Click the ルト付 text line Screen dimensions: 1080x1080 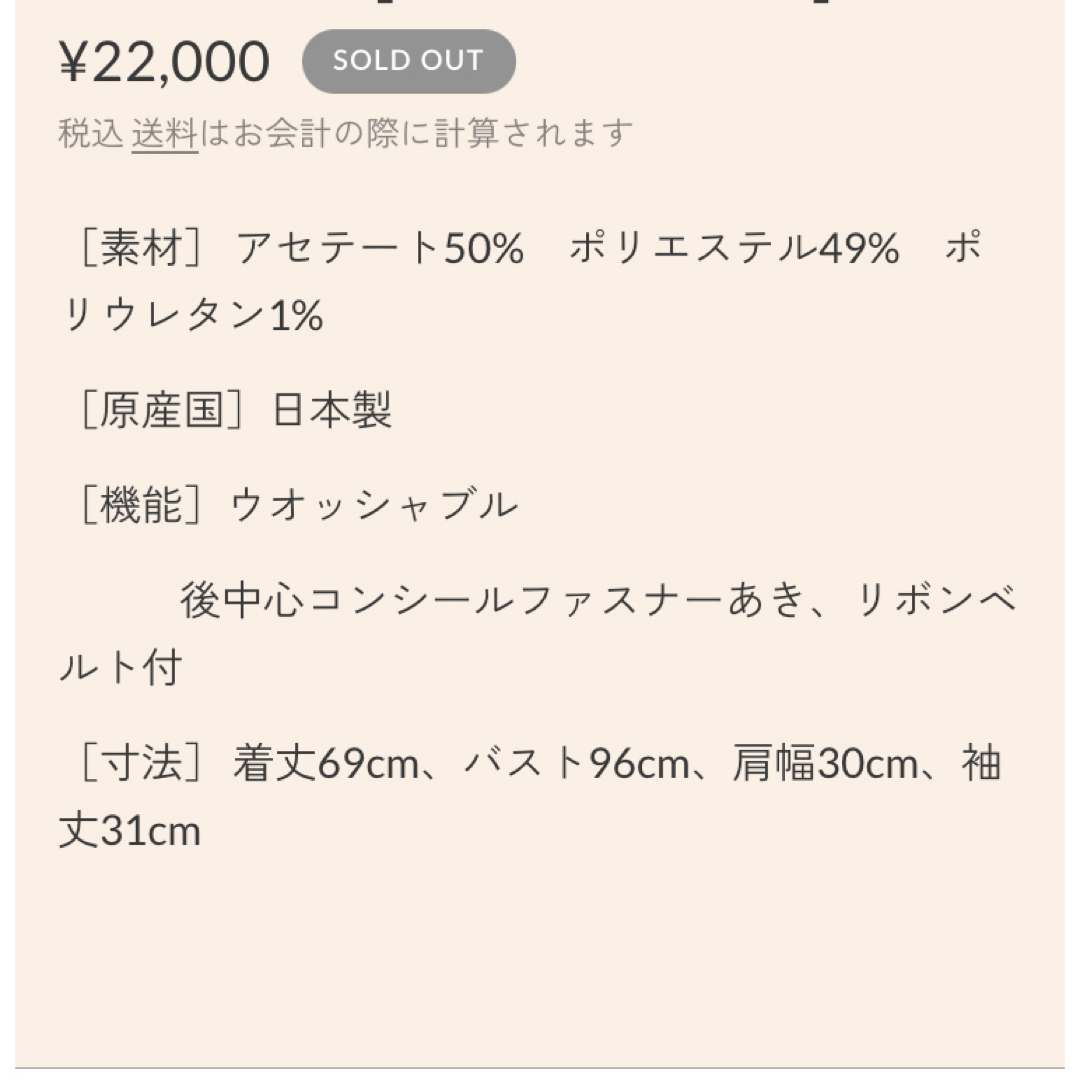click(x=121, y=667)
